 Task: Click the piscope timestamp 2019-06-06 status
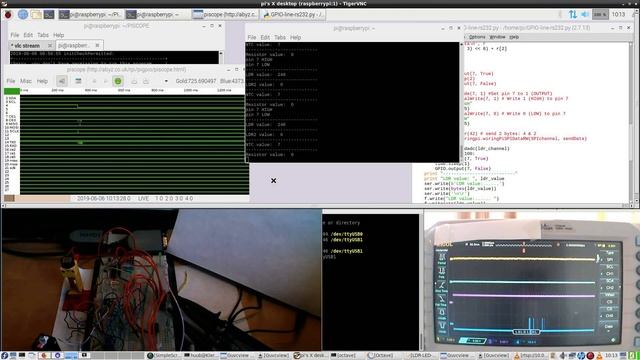(104, 198)
